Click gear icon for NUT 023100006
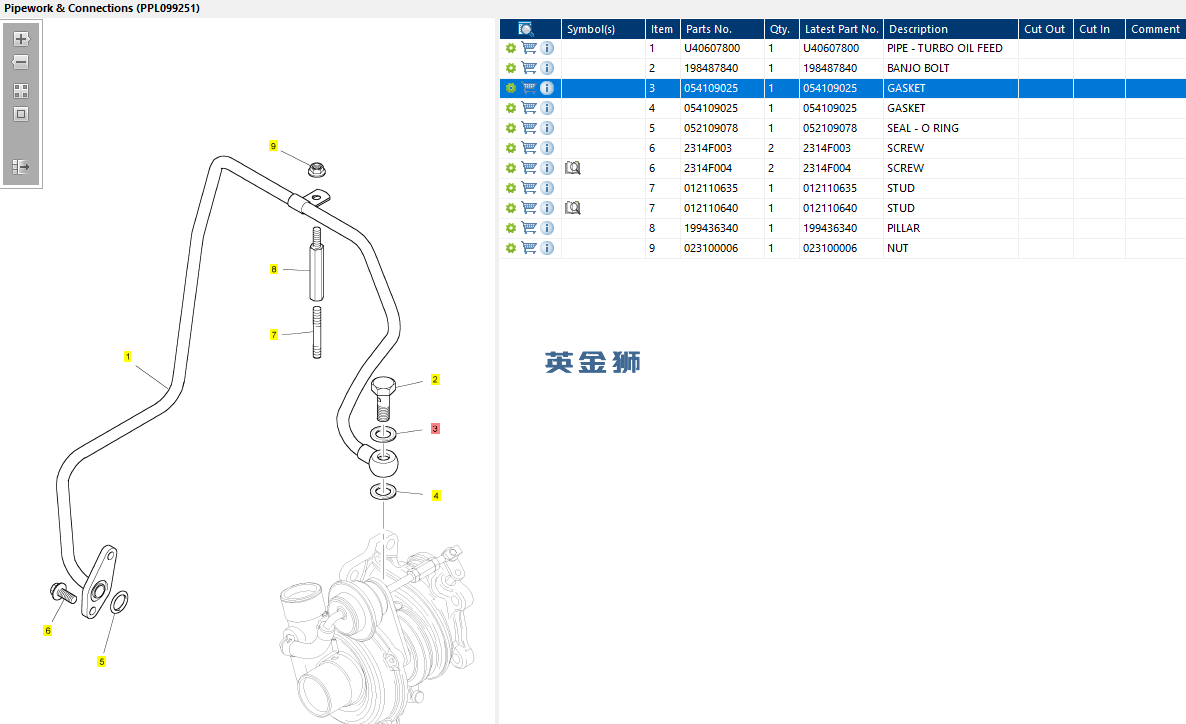1186x724 pixels. point(511,248)
